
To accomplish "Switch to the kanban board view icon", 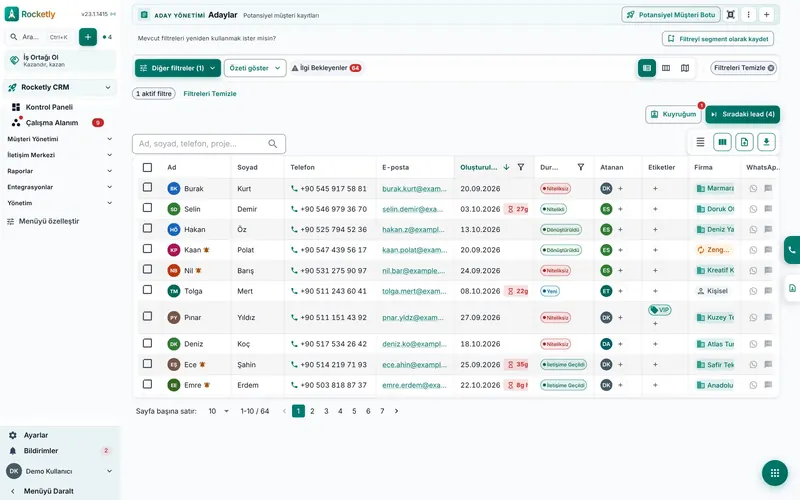I will click(x=666, y=68).
